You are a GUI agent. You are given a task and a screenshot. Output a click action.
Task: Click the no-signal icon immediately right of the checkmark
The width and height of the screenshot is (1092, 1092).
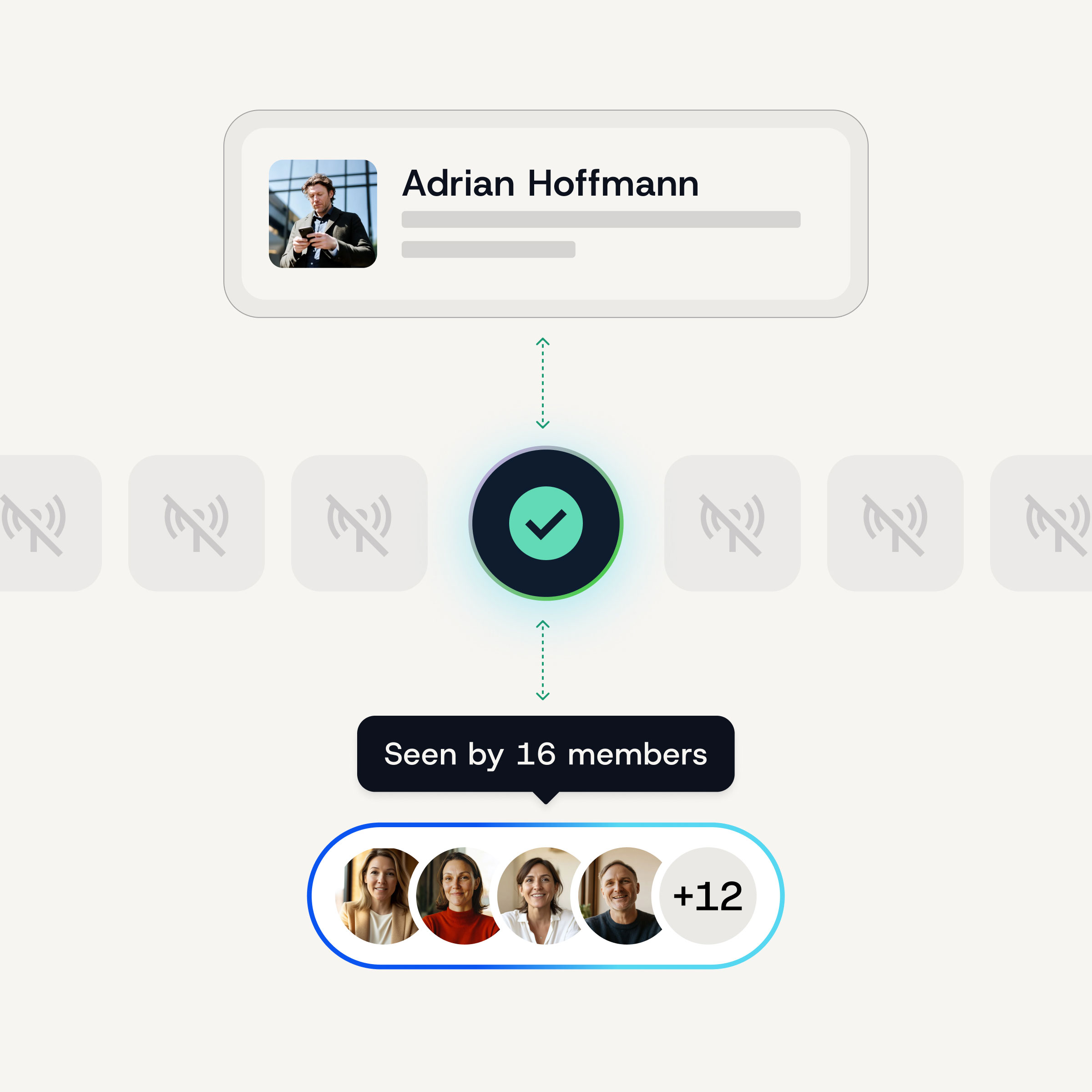[x=732, y=523]
